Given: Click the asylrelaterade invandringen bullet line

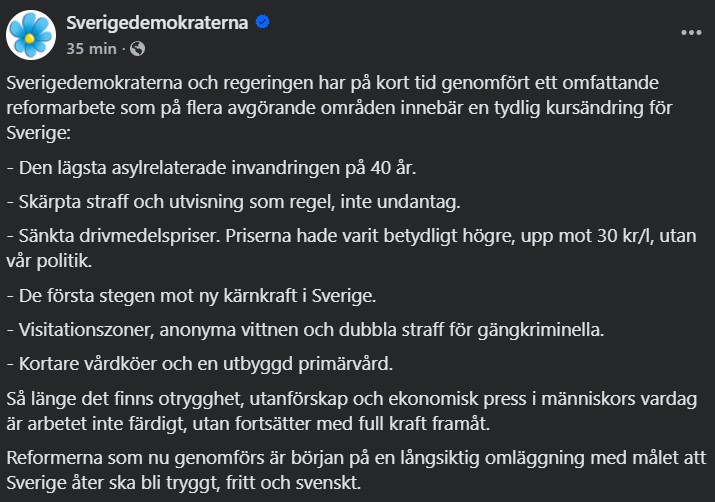Looking at the screenshot, I should [x=211, y=168].
